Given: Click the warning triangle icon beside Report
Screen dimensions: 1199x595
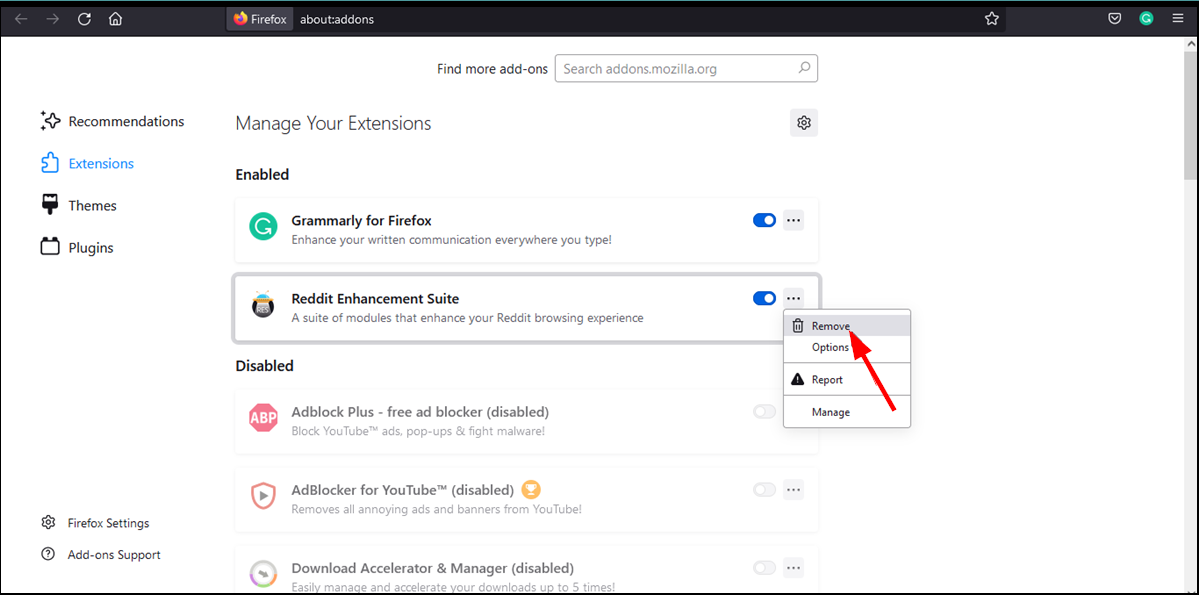Looking at the screenshot, I should pyautogui.click(x=798, y=379).
